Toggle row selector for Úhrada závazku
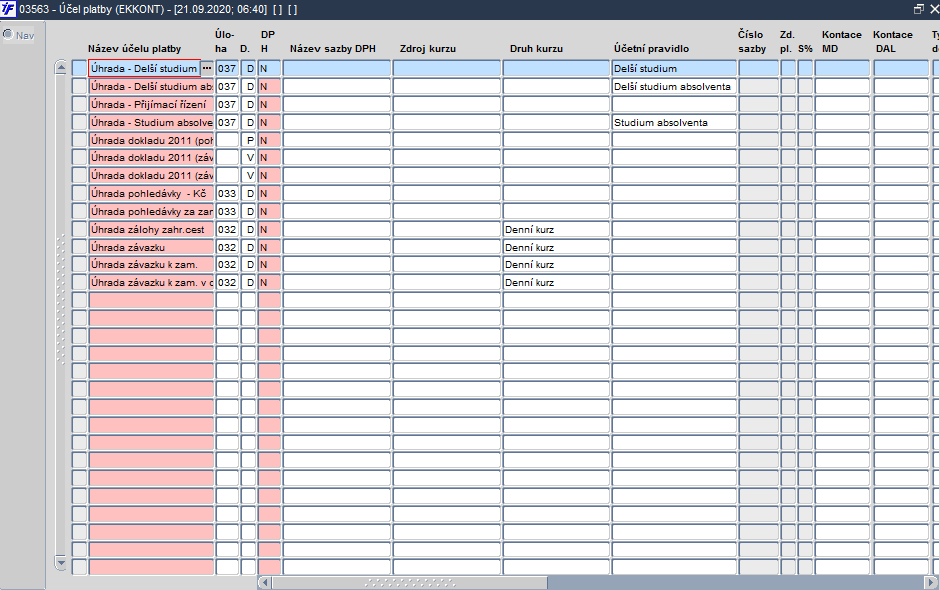 point(79,247)
